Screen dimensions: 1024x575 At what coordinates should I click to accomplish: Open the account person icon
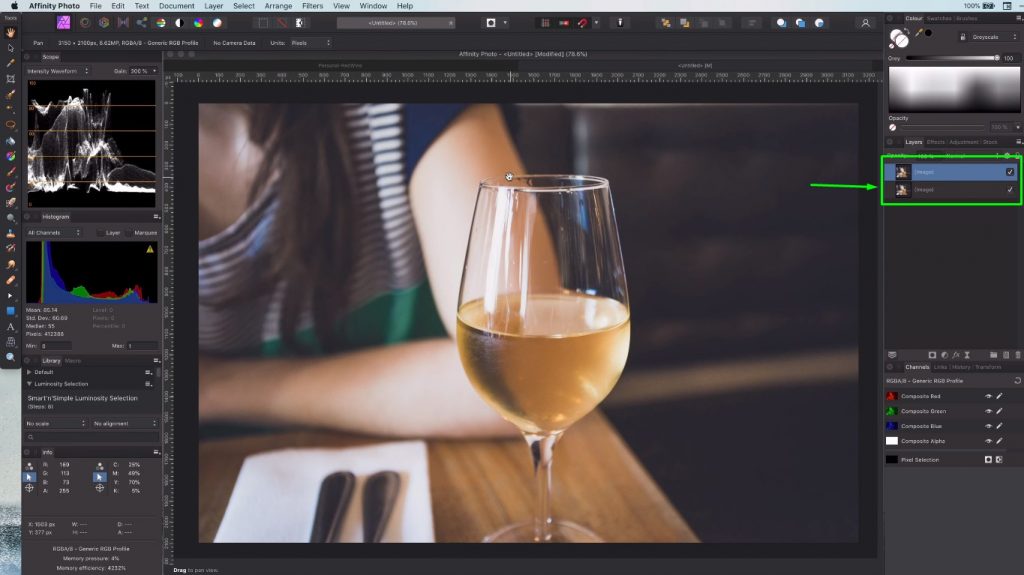pyautogui.click(x=865, y=23)
